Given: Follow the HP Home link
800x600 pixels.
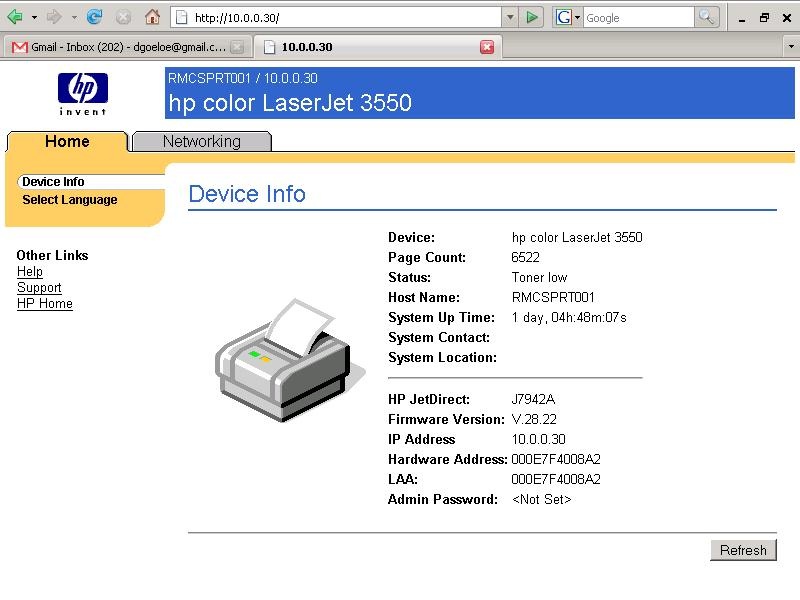Looking at the screenshot, I should [45, 304].
